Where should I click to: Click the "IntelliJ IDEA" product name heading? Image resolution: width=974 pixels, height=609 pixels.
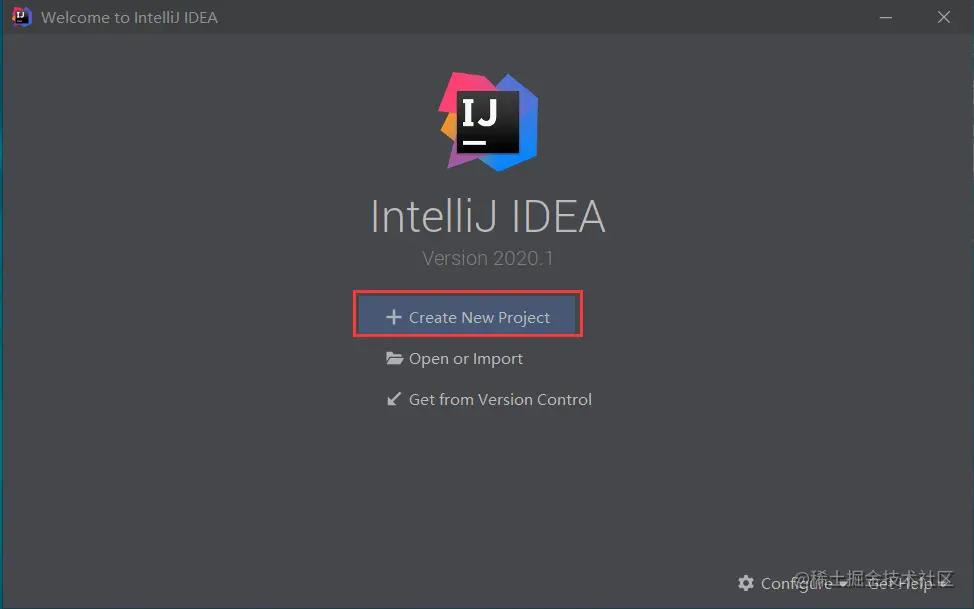488,217
